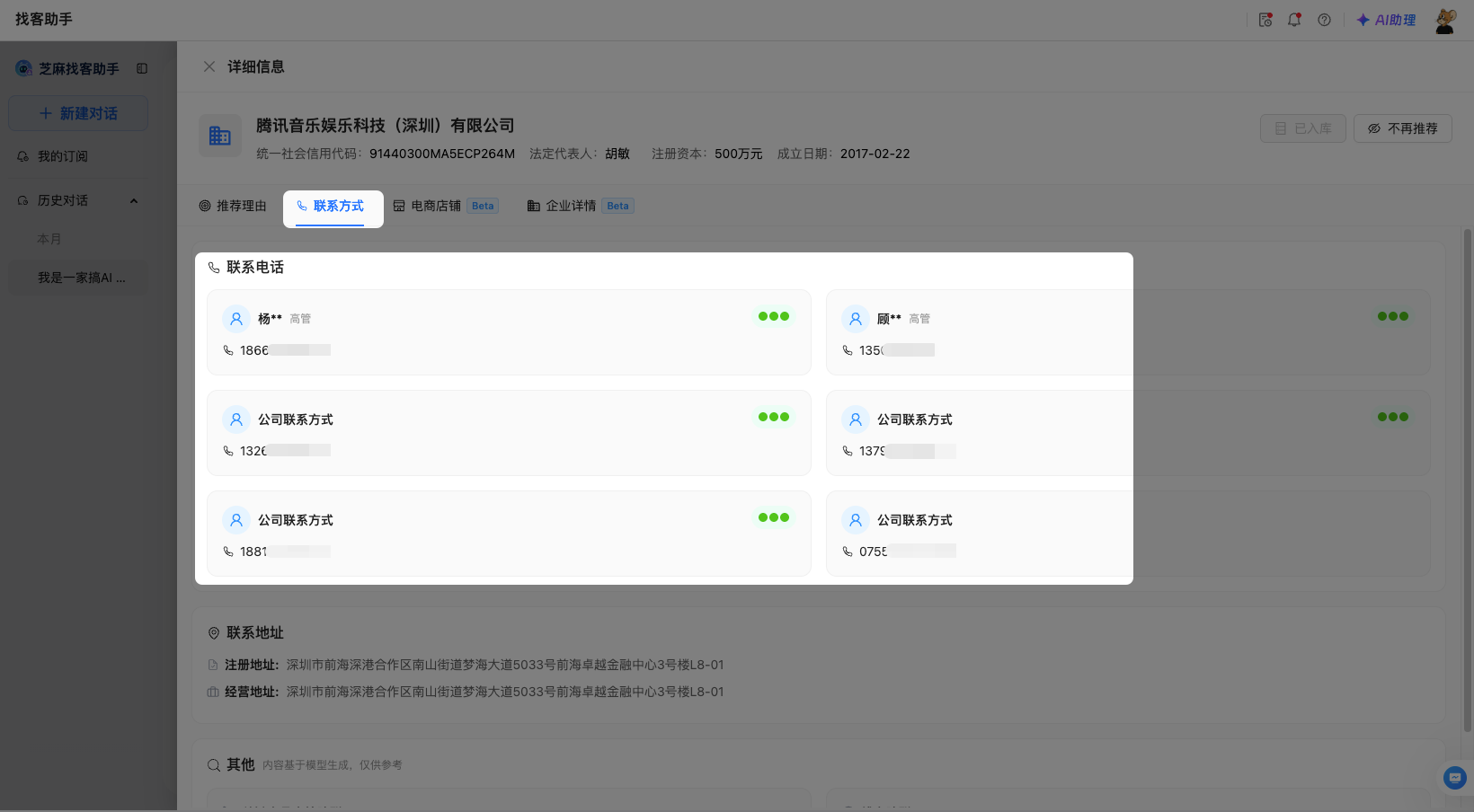Click the three green dots on 1881 card
Image resolution: width=1474 pixels, height=812 pixels.
pyautogui.click(x=773, y=517)
